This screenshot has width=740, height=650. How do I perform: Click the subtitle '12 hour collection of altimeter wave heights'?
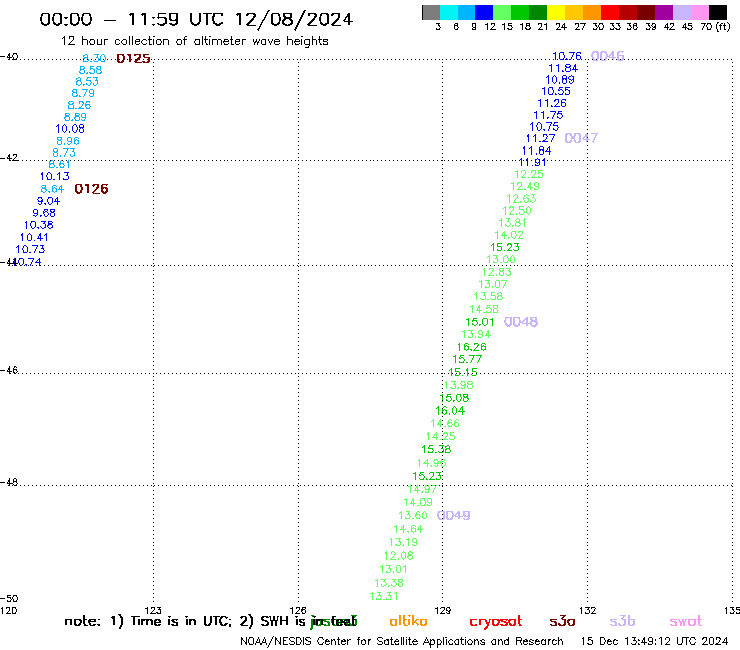coord(194,41)
